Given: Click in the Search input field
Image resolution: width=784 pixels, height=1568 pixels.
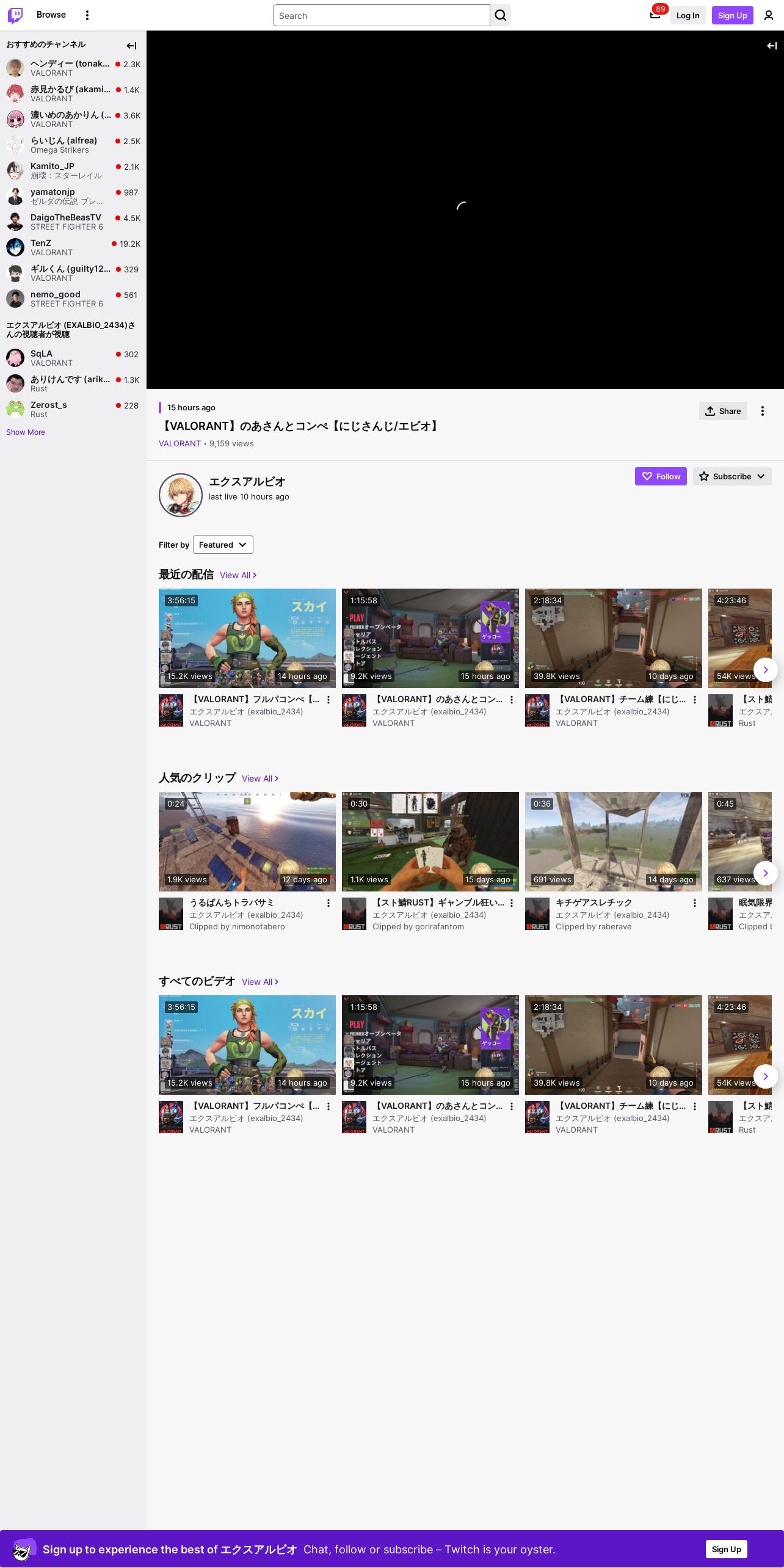Looking at the screenshot, I should 382,15.
